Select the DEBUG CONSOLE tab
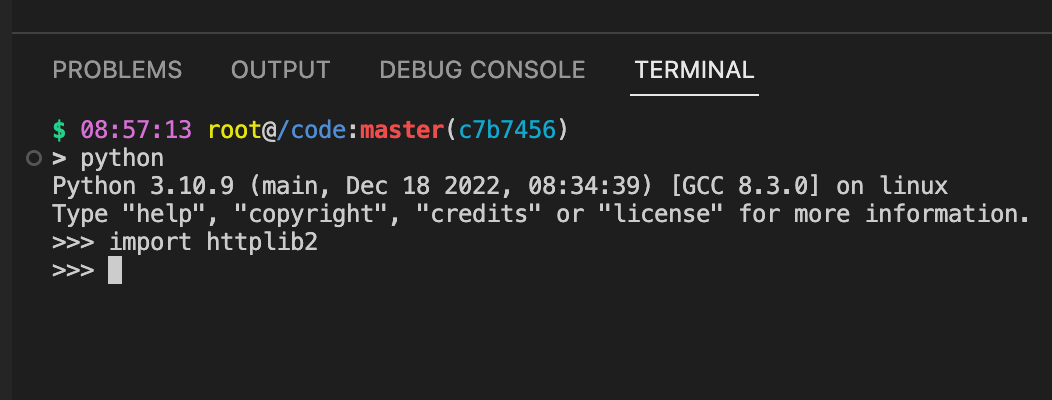 tap(482, 70)
